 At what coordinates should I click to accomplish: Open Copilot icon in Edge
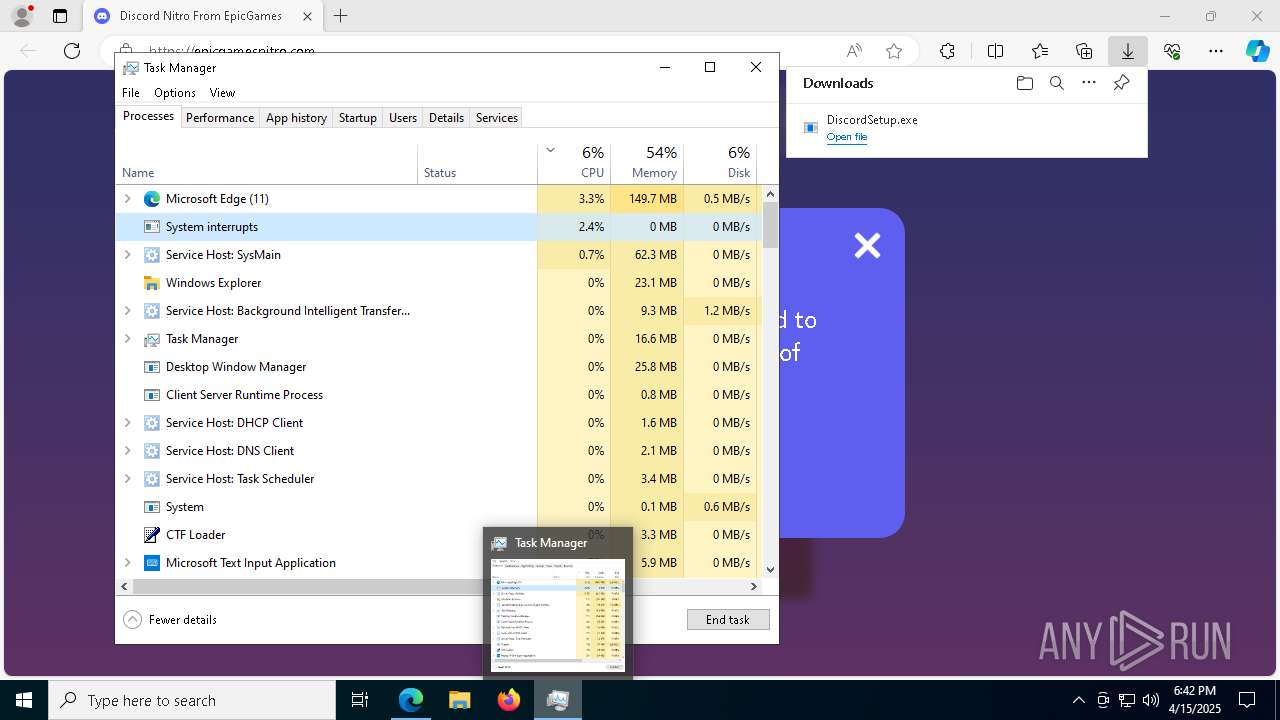(x=1257, y=51)
